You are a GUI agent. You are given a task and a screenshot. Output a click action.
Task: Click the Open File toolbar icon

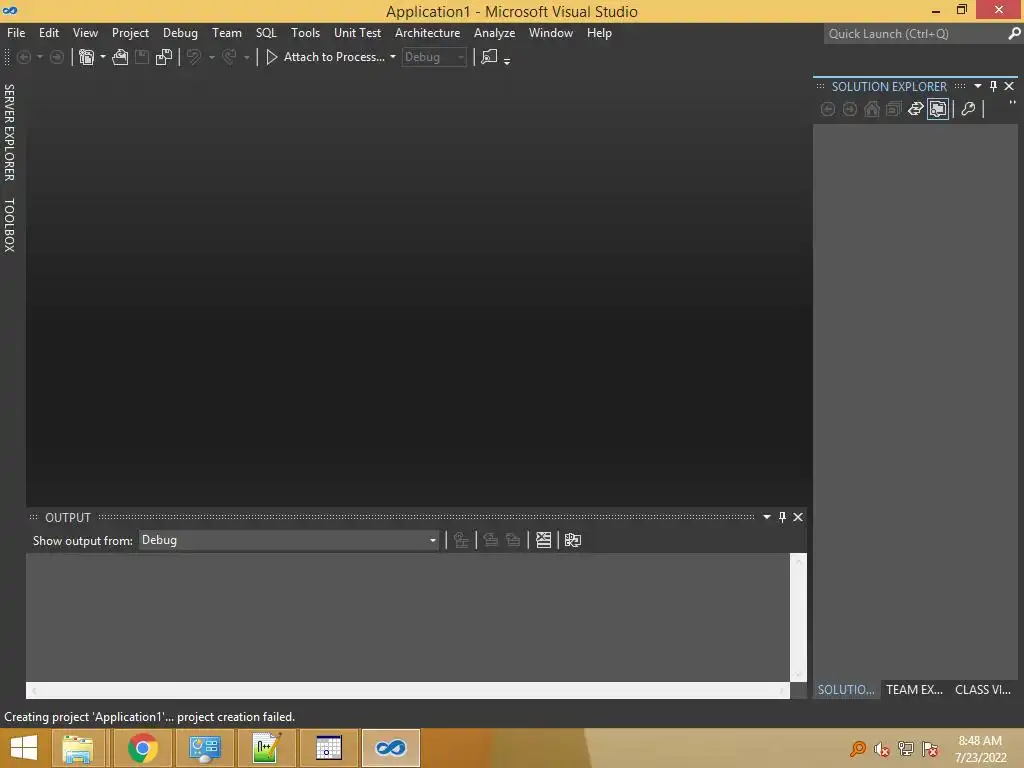(x=120, y=57)
